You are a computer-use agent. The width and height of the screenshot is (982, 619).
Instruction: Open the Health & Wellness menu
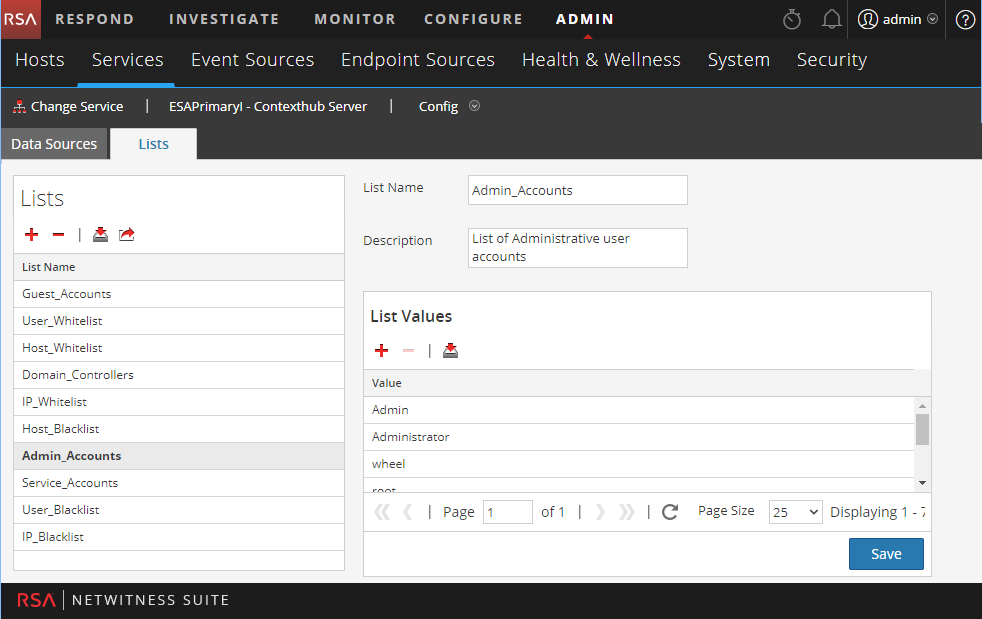pos(601,60)
